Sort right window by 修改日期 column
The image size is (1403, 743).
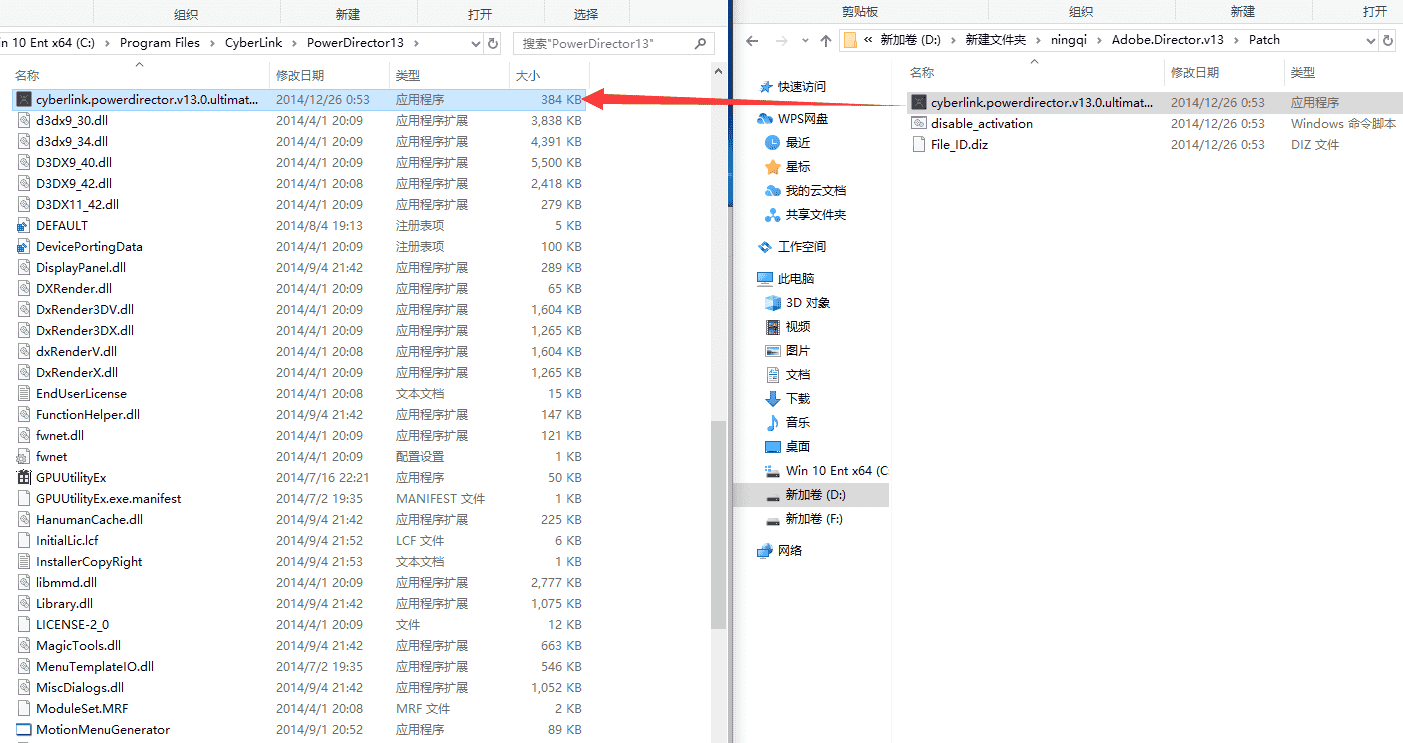coord(1195,73)
